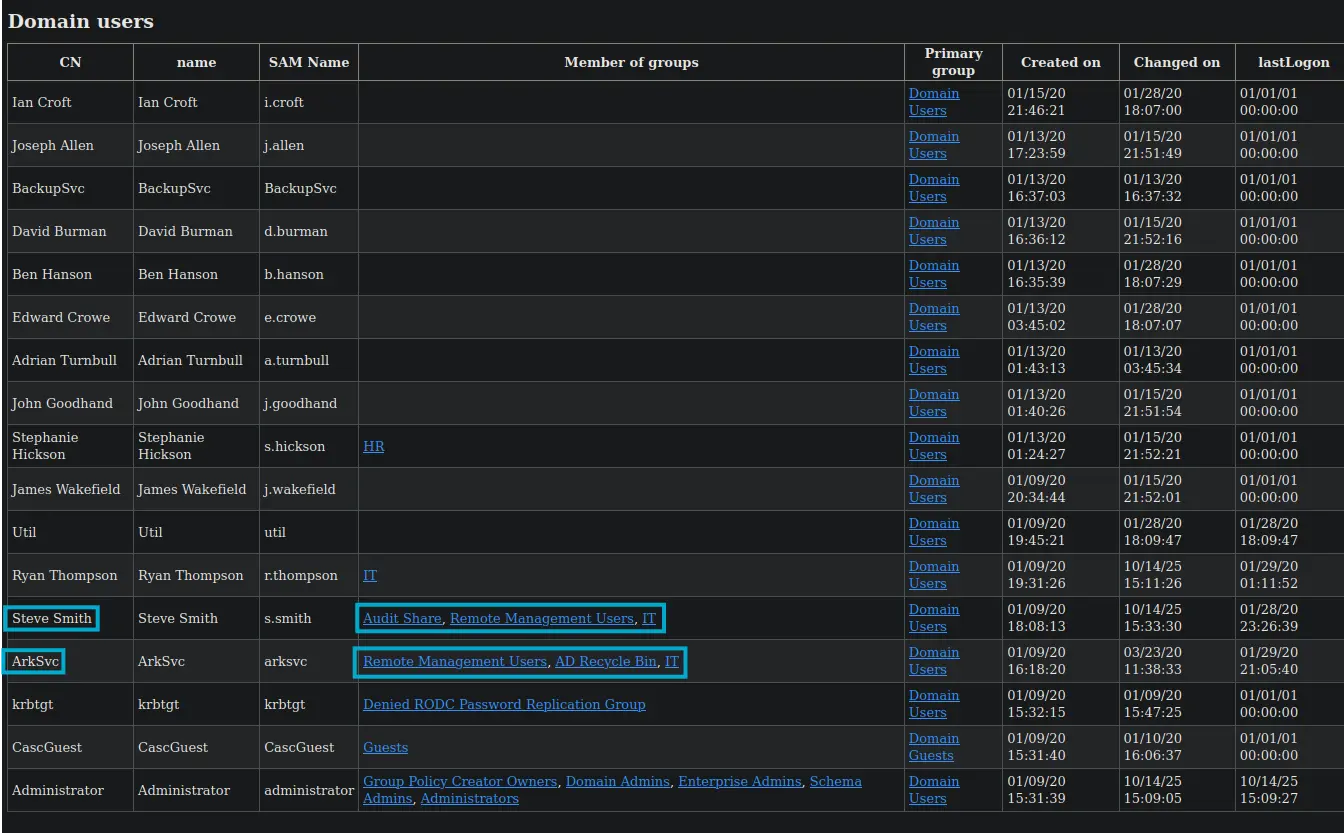Select the krbtgt CN cell
The image size is (1344, 833).
[33, 705]
